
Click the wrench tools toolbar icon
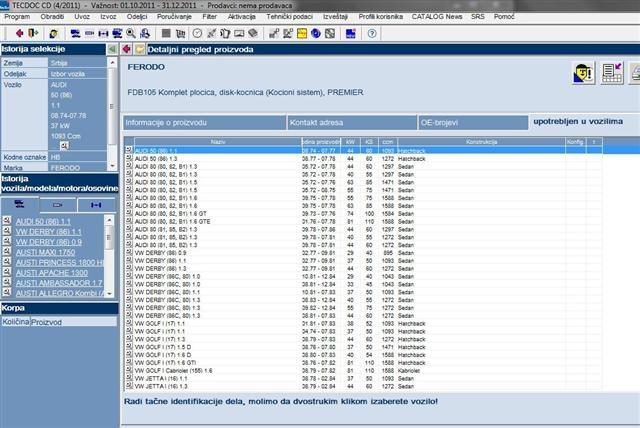click(x=211, y=33)
